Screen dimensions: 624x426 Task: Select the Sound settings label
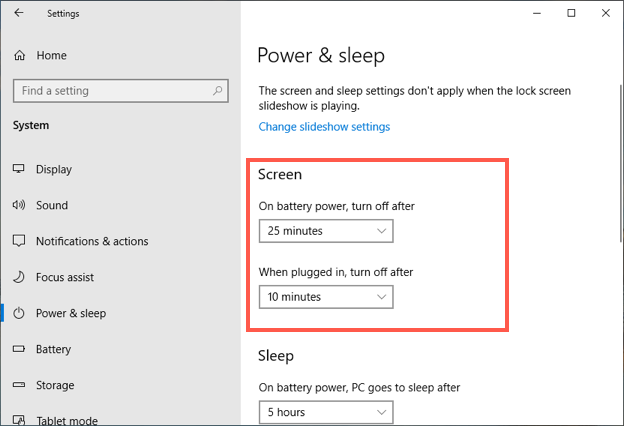coord(52,205)
